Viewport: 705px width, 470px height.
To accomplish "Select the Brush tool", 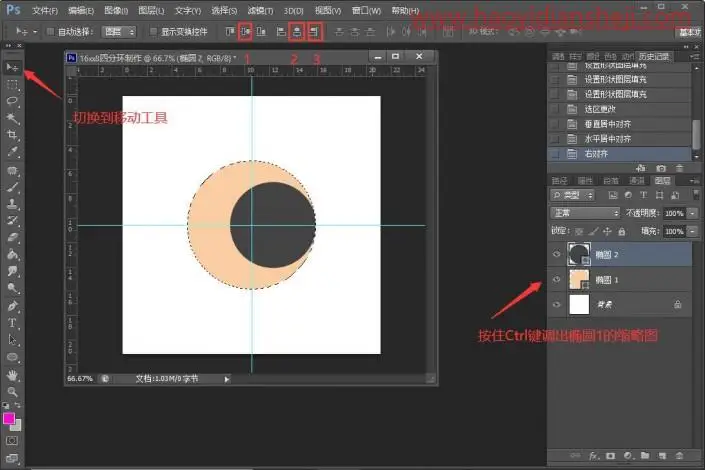I will click(12, 187).
